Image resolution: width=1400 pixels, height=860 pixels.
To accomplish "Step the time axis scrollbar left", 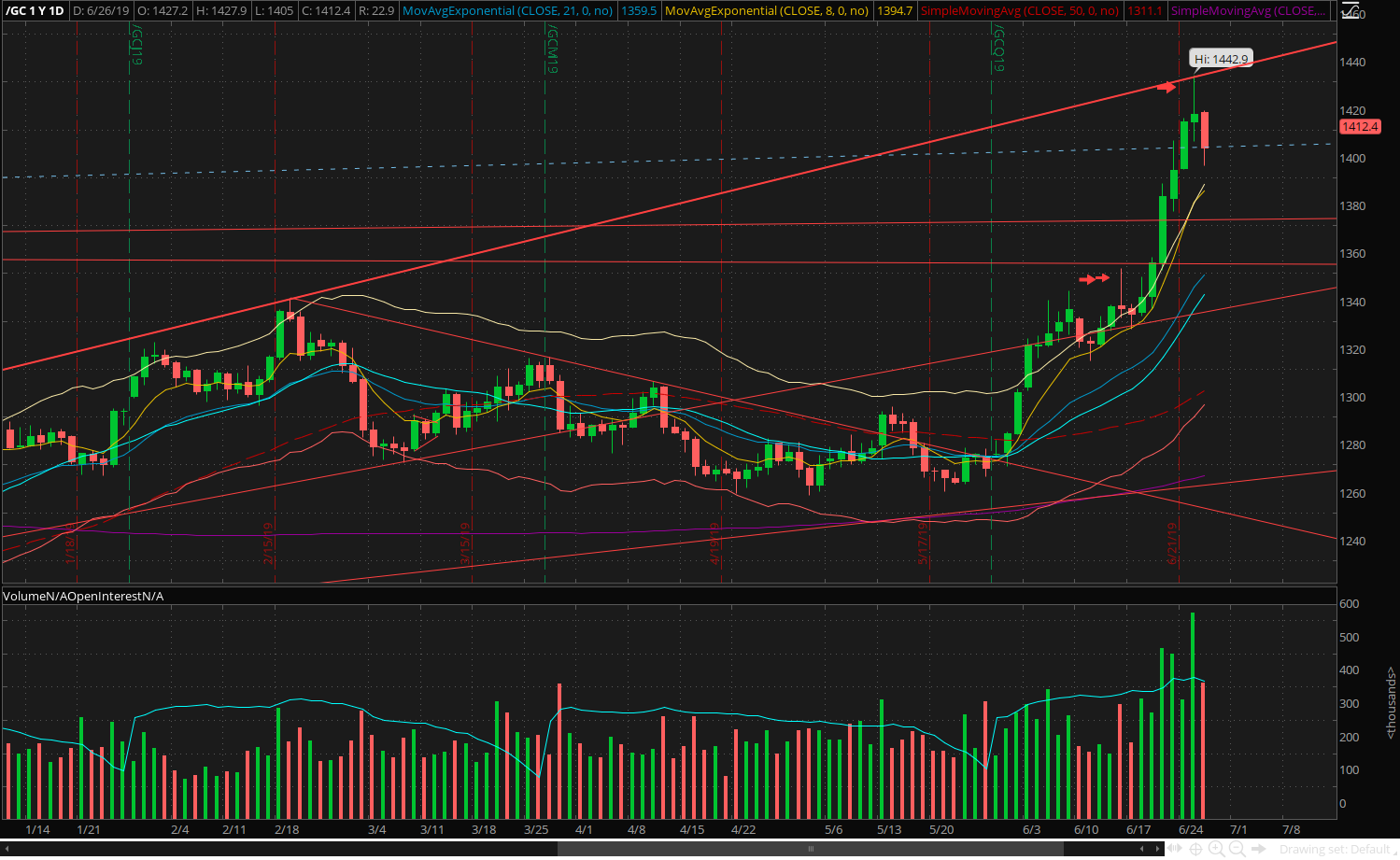I will pos(1142,849).
